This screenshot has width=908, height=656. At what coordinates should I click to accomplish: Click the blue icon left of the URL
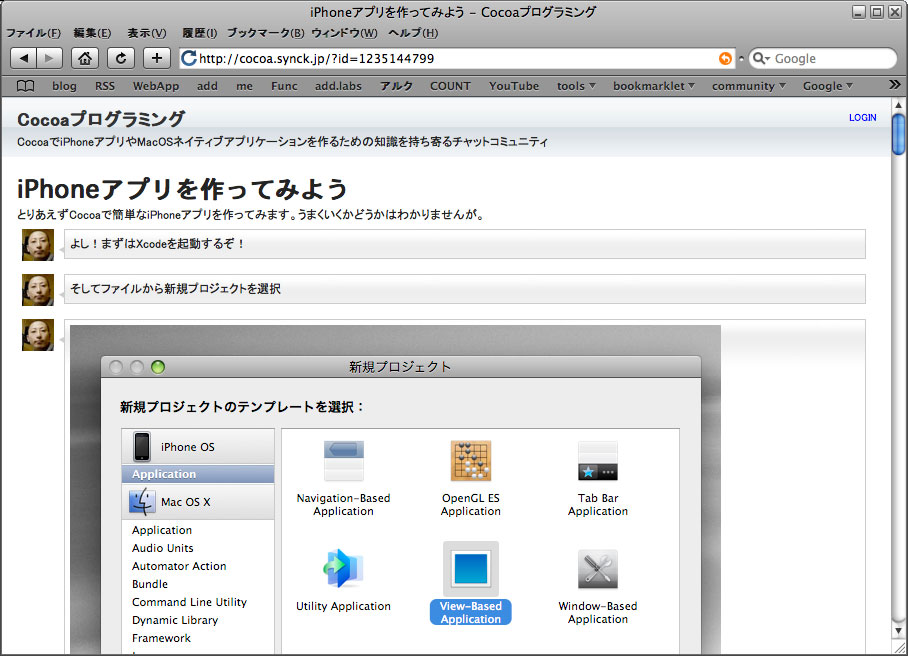tap(189, 58)
